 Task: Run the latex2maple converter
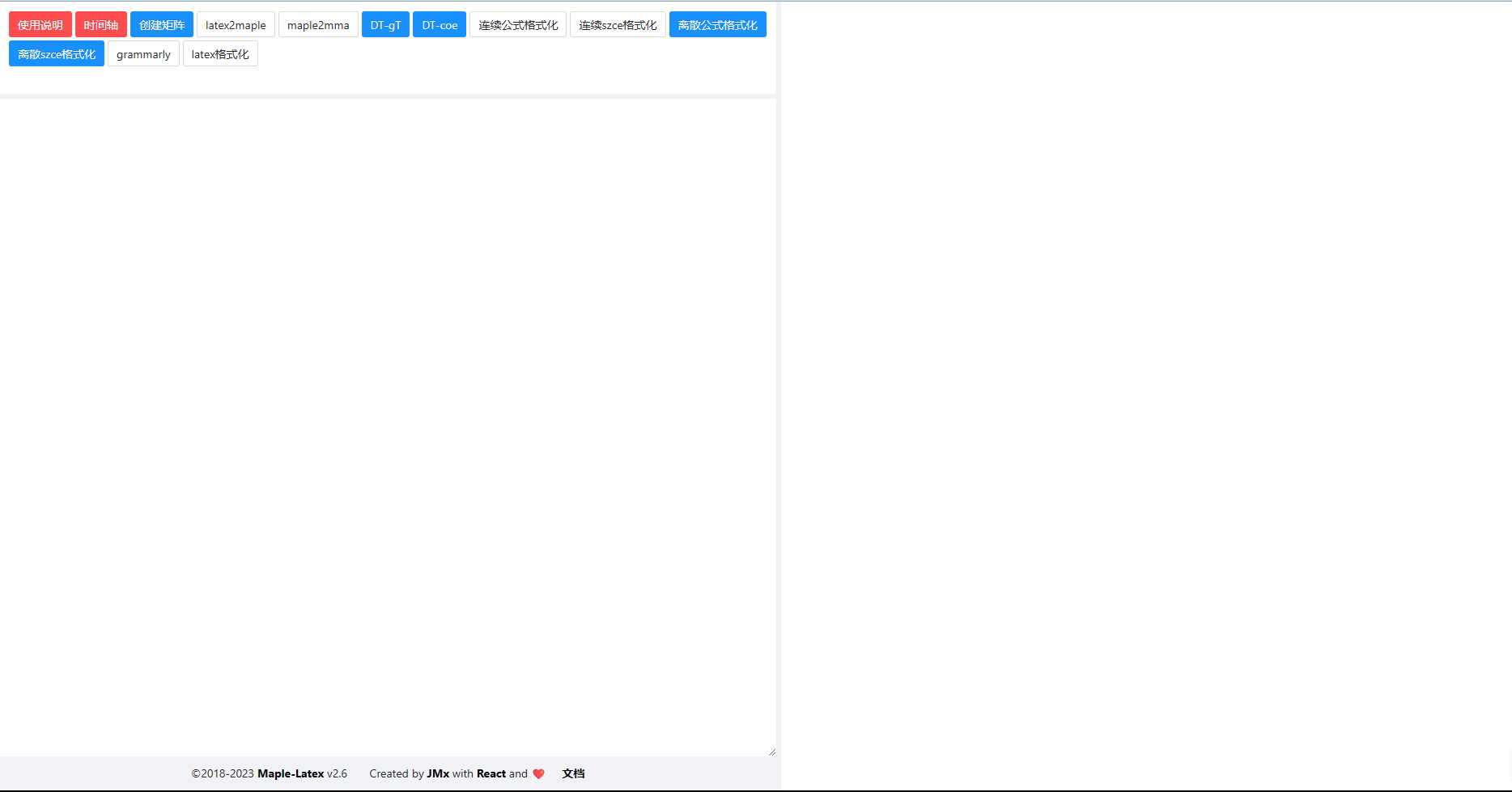(236, 25)
